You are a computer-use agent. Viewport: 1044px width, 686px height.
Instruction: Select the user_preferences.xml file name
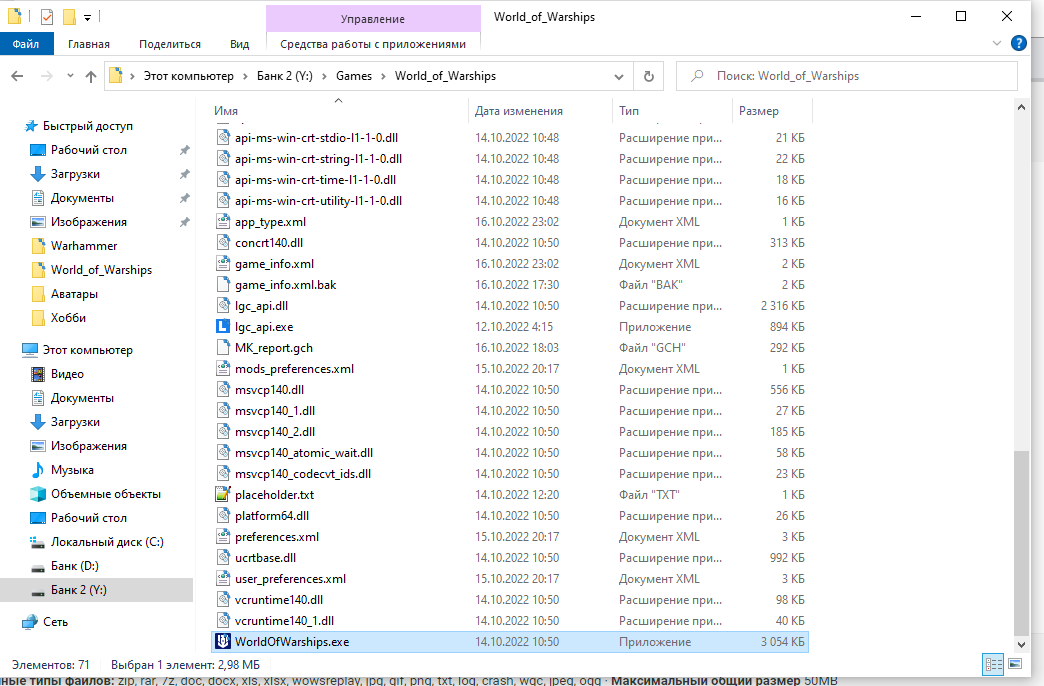290,579
